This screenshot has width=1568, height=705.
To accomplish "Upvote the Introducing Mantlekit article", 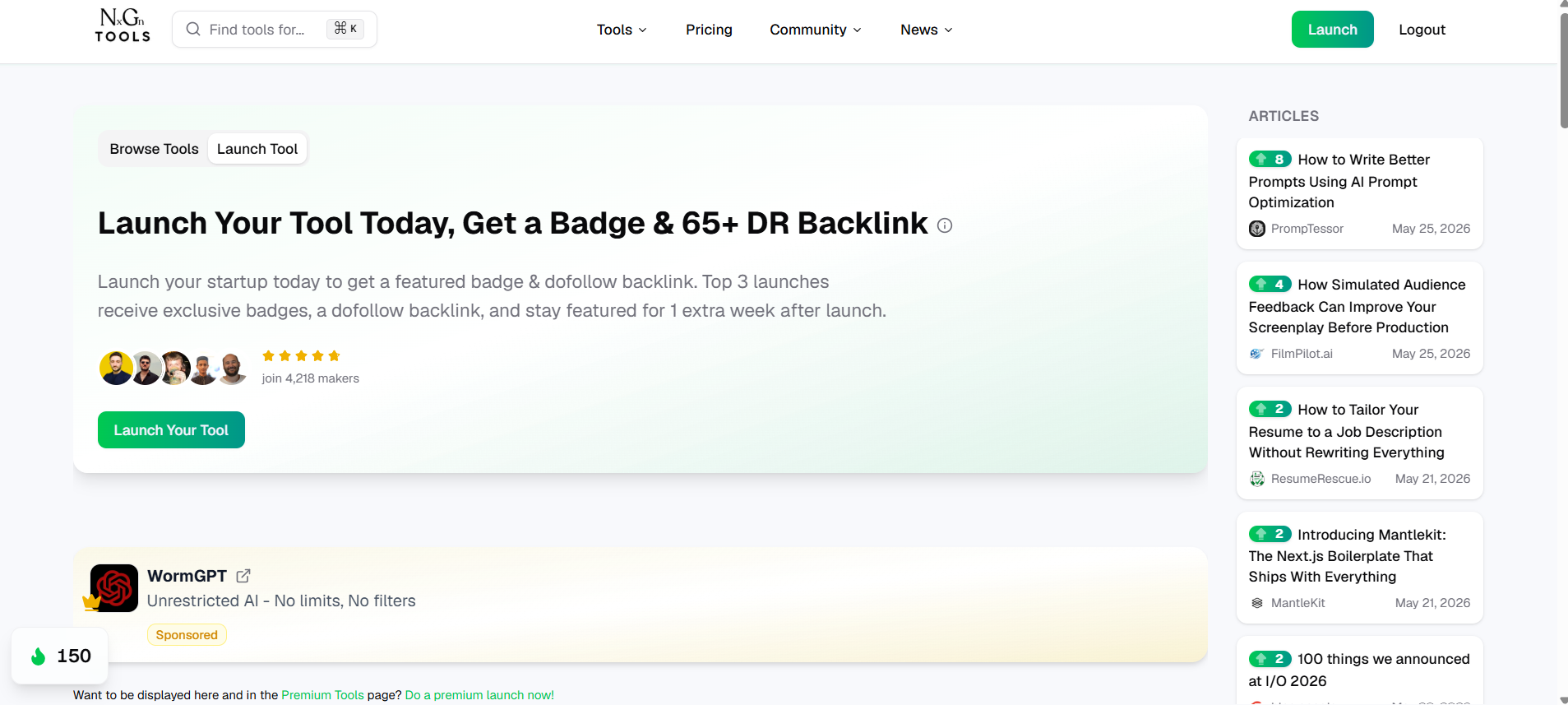I will click(1270, 535).
